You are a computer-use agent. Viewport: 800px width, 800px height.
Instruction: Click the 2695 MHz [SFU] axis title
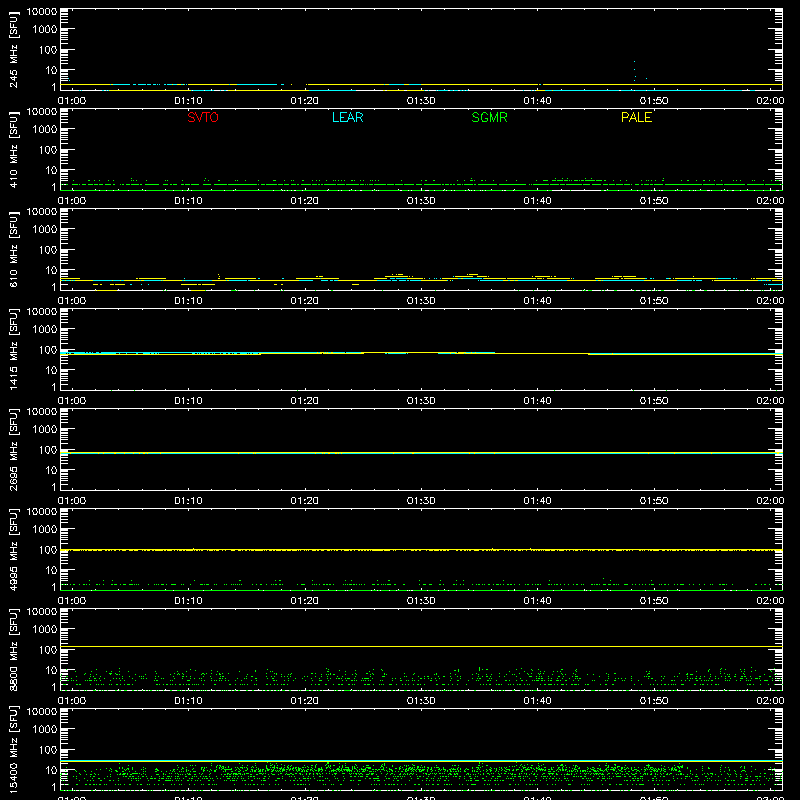pos(13,449)
